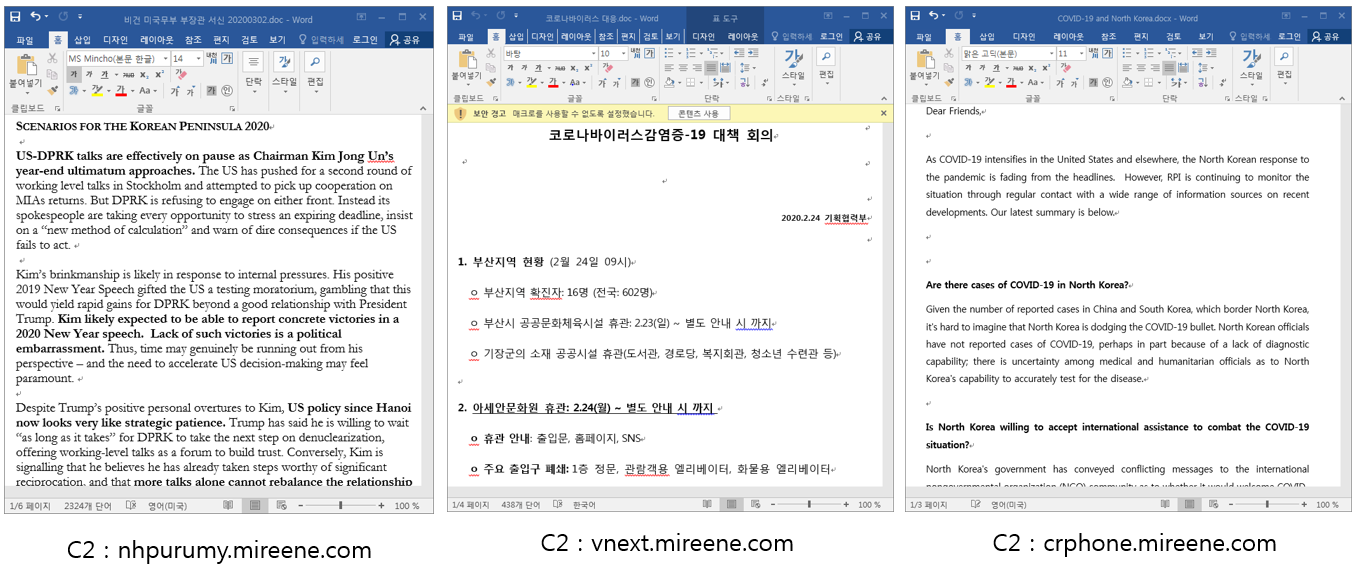Toggle enclosed character in COVID-19 North Korea window
This screenshot has height=569, width=1358.
click(1107, 82)
